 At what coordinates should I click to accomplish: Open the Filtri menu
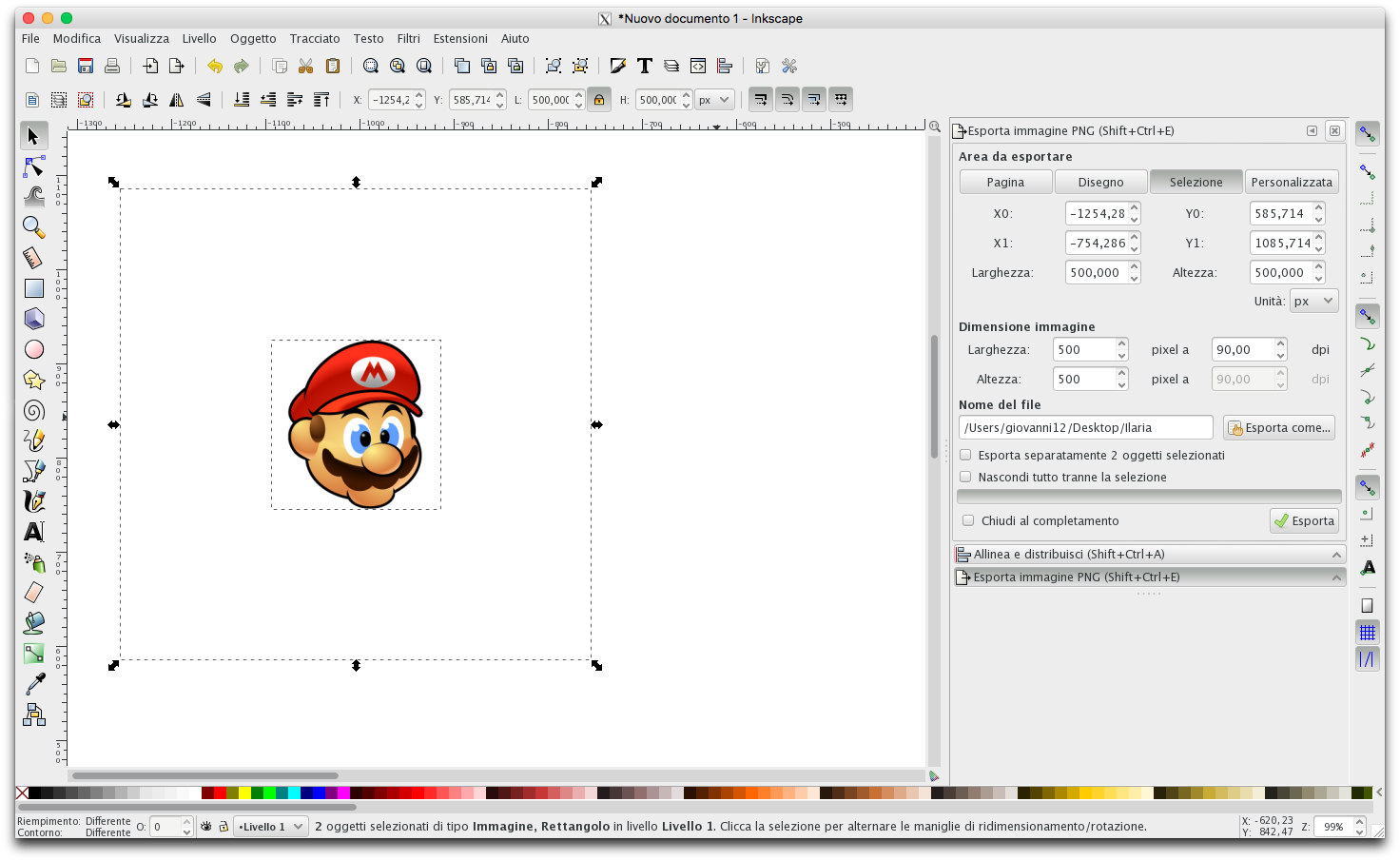[x=409, y=38]
